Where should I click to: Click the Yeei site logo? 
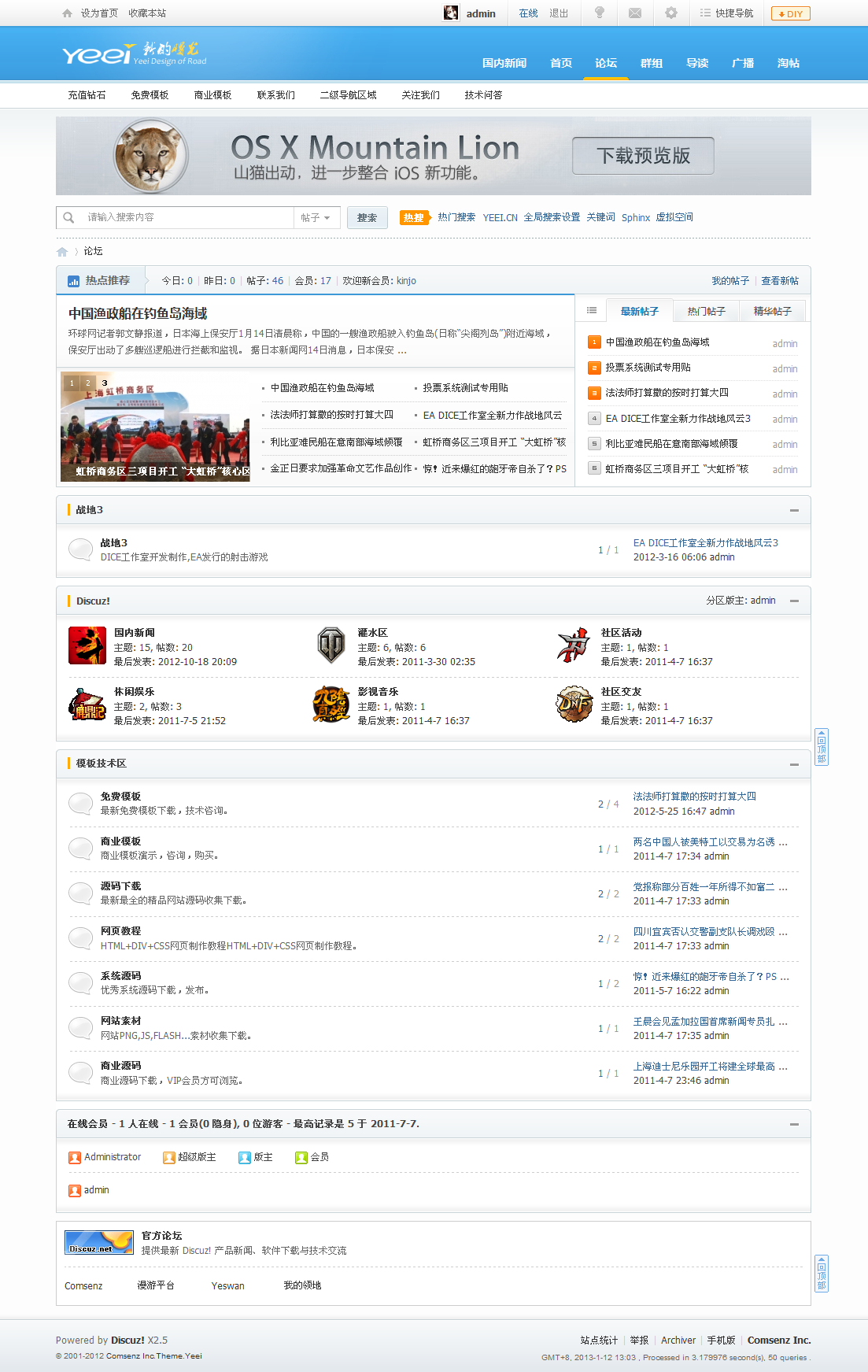[134, 54]
